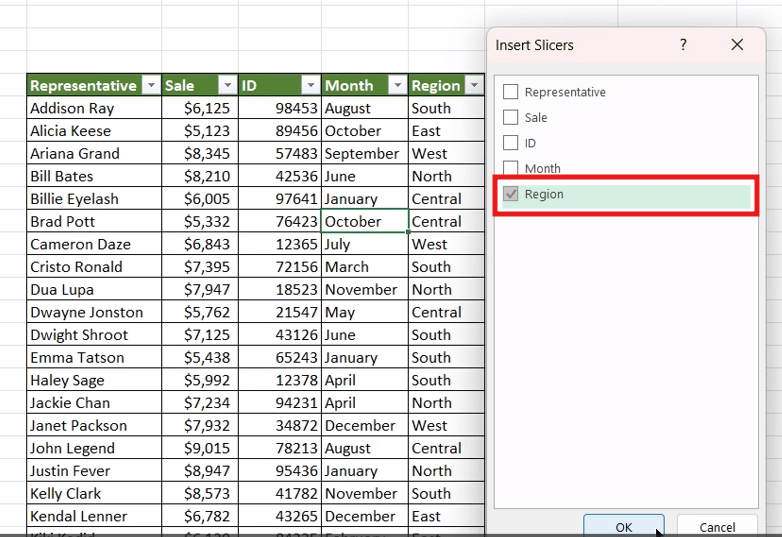Select the March month cell
782x537 pixels.
[x=365, y=266]
